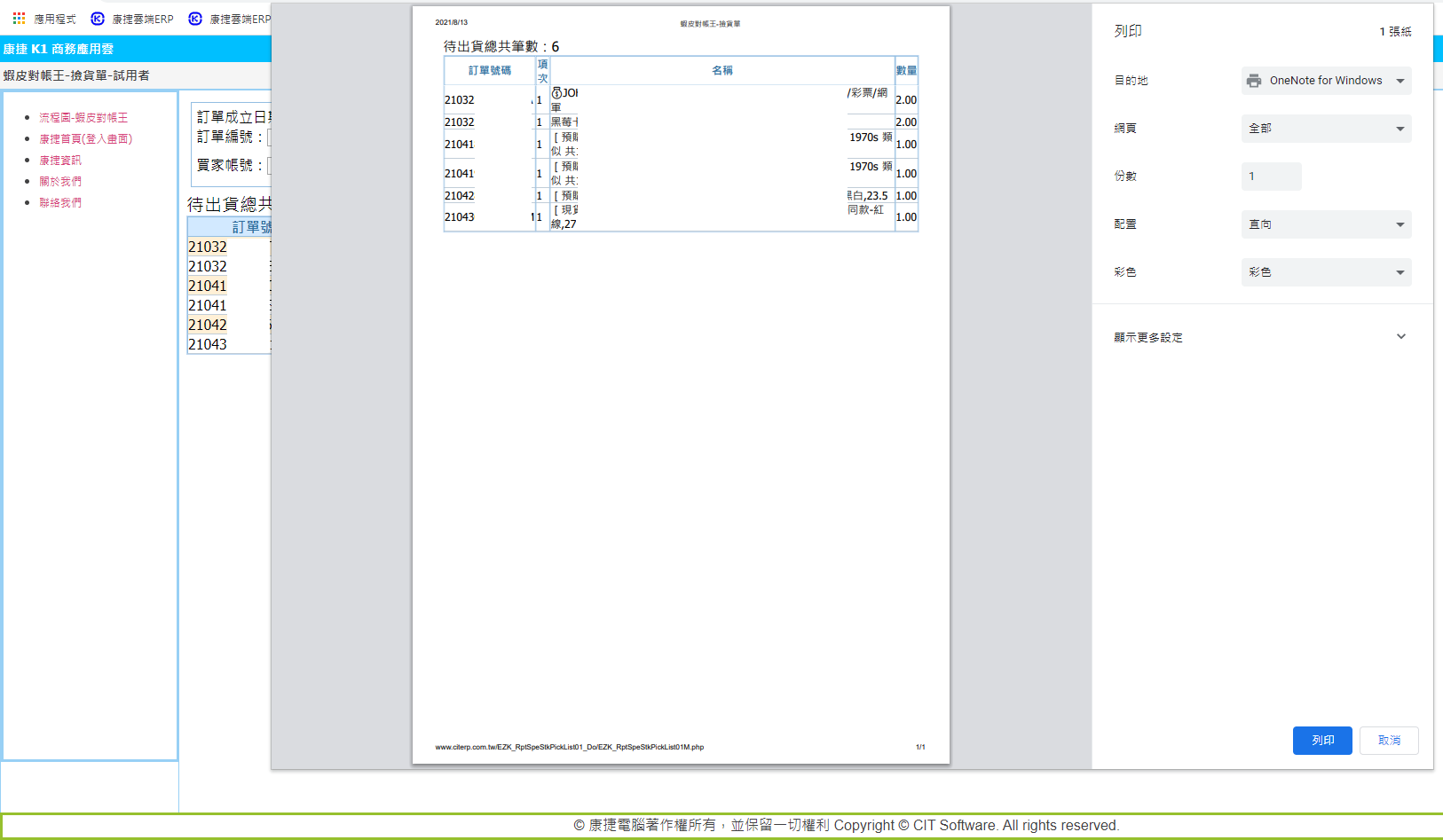Open the first 康捷雲端ERP bookmark icon
The image size is (1443, 840).
point(98,19)
